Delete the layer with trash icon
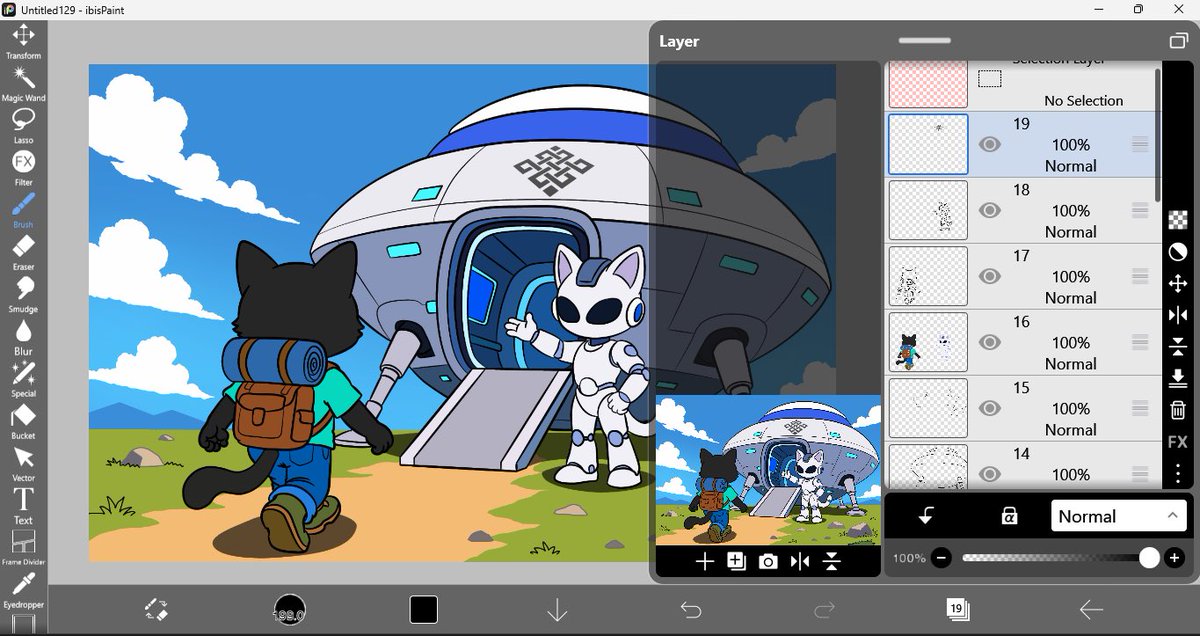Viewport: 1200px width, 636px height. click(1178, 410)
